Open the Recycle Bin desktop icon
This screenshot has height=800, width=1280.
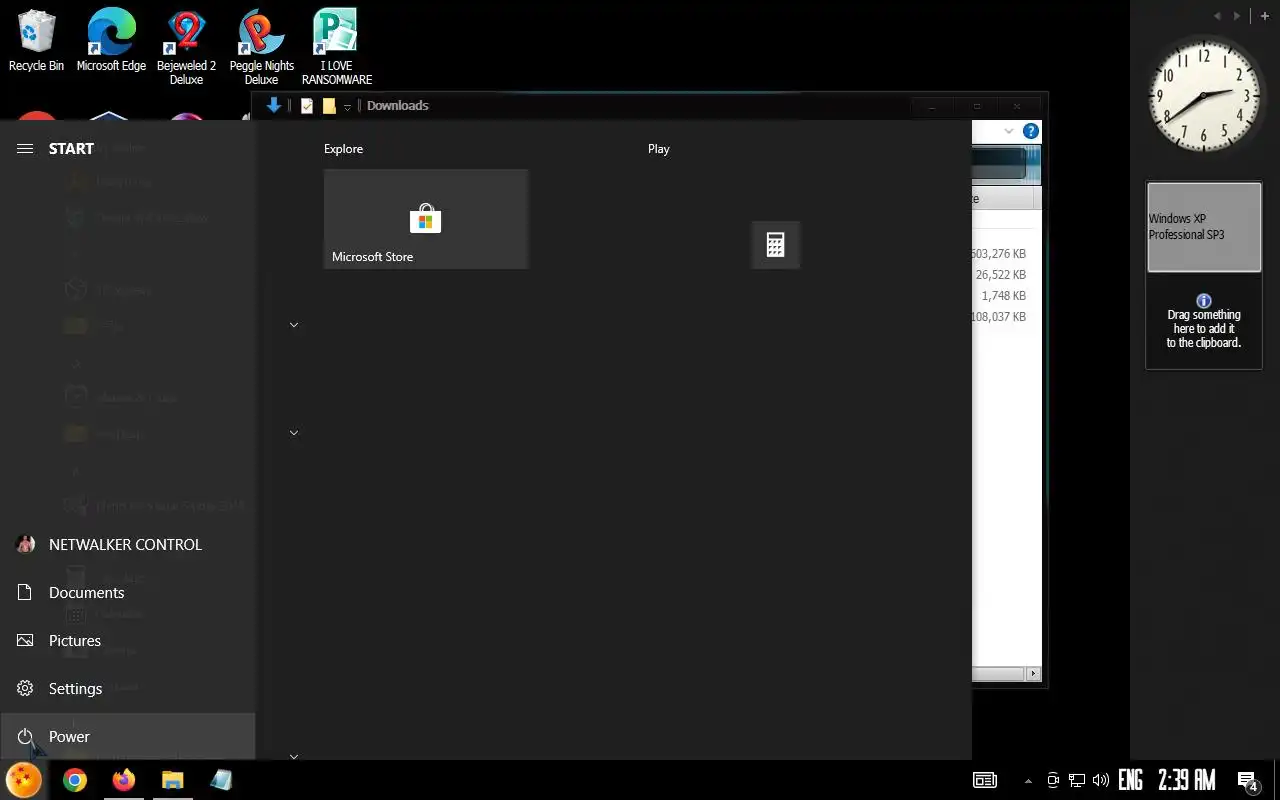pos(36,40)
